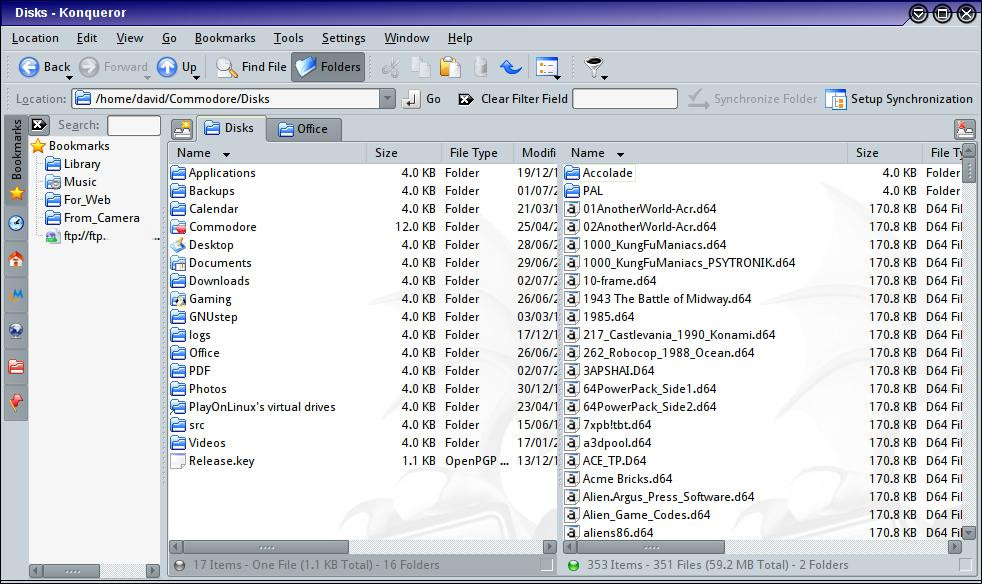This screenshot has height=584, width=982.
Task: Click the blue undo arrow icon
Action: [510, 67]
